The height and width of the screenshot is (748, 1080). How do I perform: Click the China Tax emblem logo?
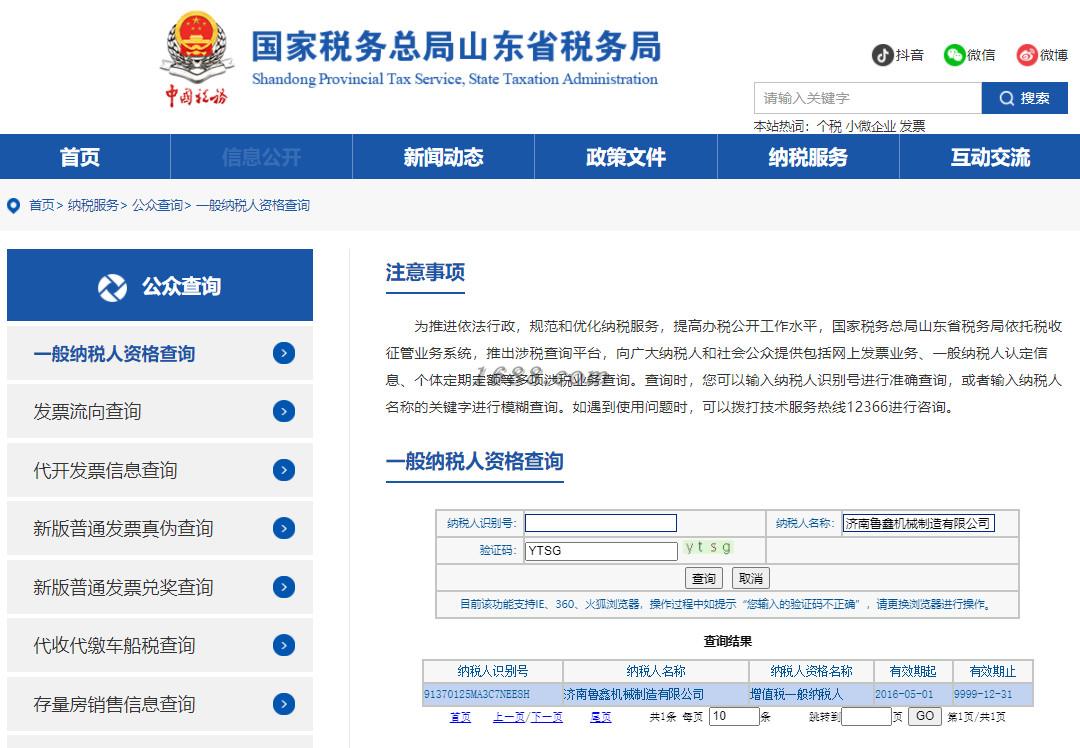(x=197, y=59)
